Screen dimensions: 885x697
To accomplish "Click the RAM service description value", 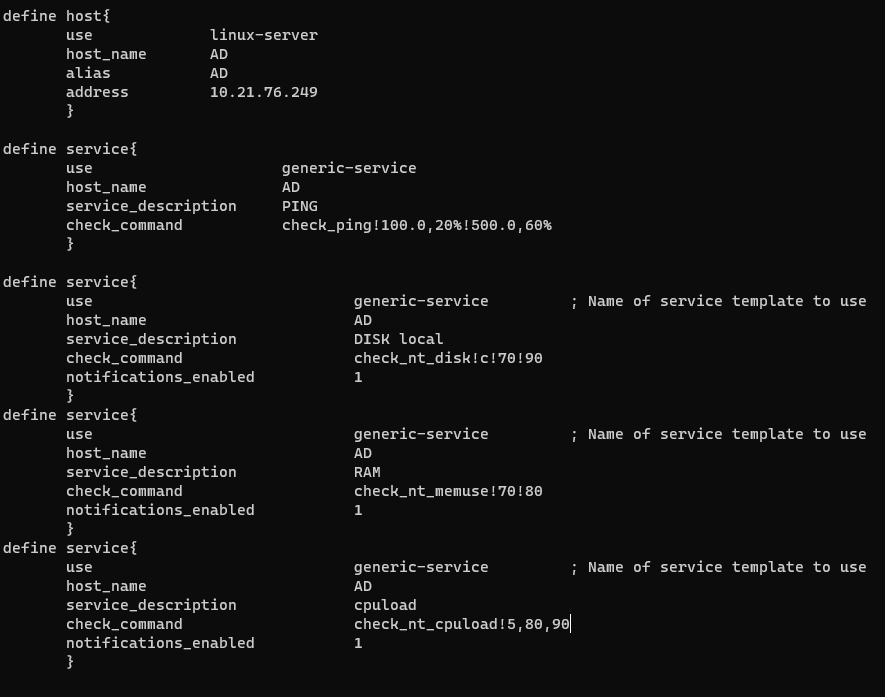I will pos(367,472).
